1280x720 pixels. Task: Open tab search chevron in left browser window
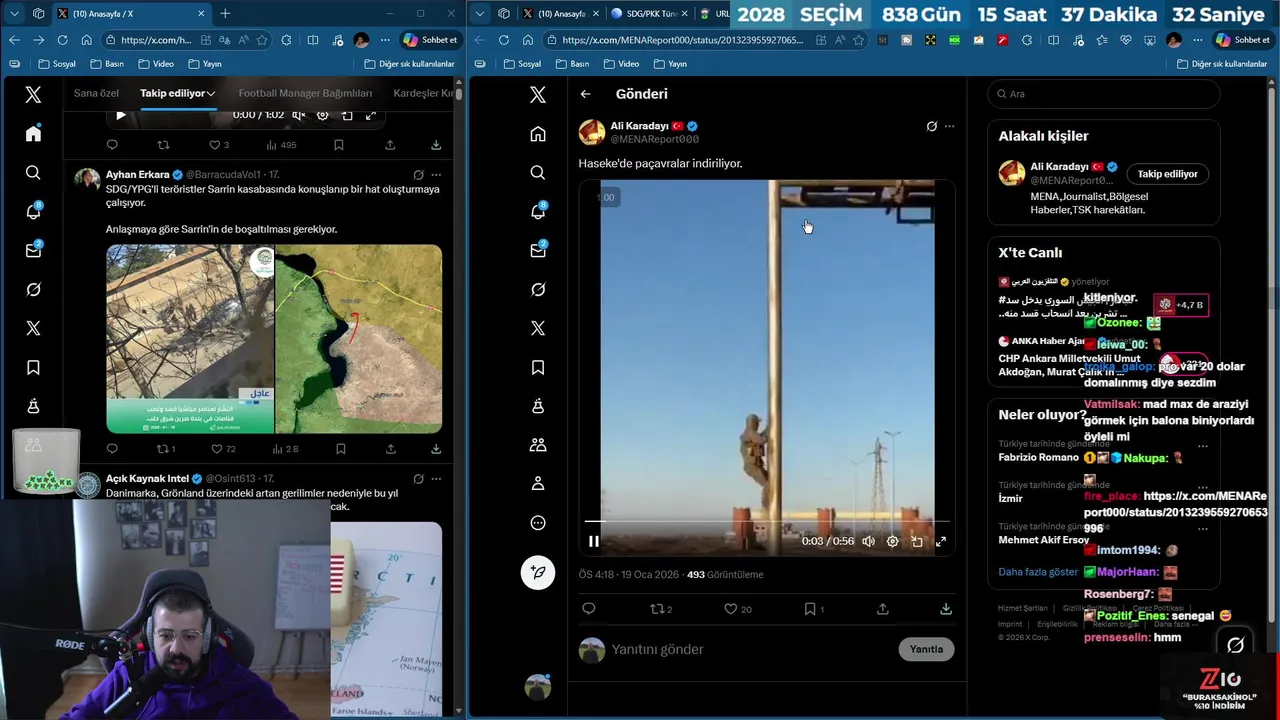click(14, 13)
